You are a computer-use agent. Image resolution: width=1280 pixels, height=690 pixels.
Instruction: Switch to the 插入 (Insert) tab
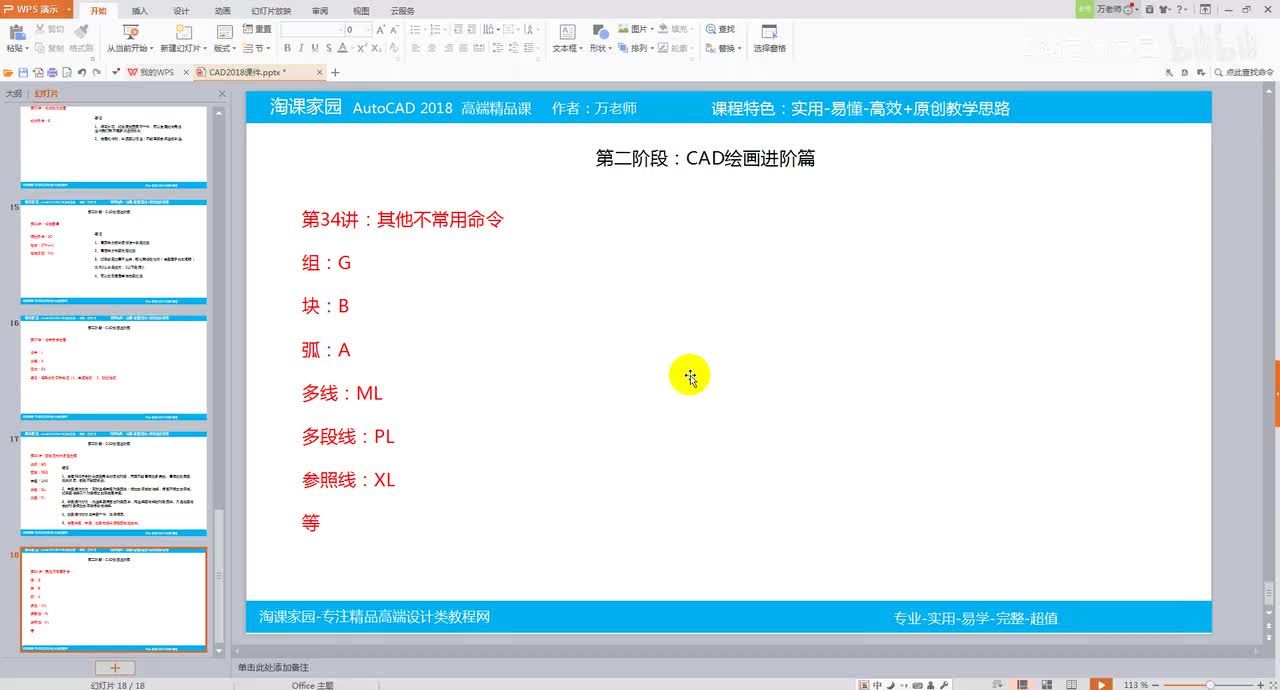[139, 10]
